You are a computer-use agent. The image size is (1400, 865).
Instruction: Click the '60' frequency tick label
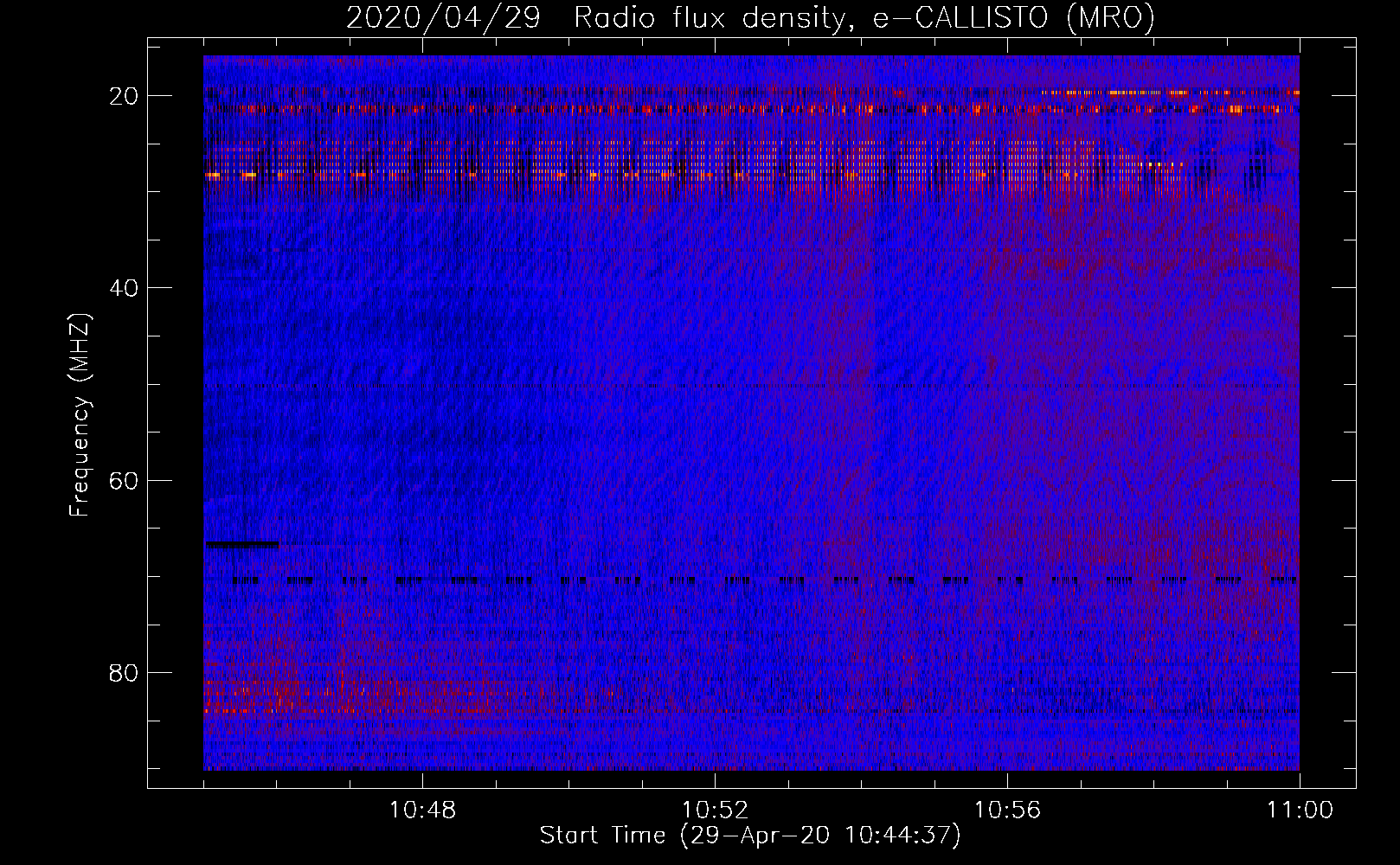coord(125,480)
